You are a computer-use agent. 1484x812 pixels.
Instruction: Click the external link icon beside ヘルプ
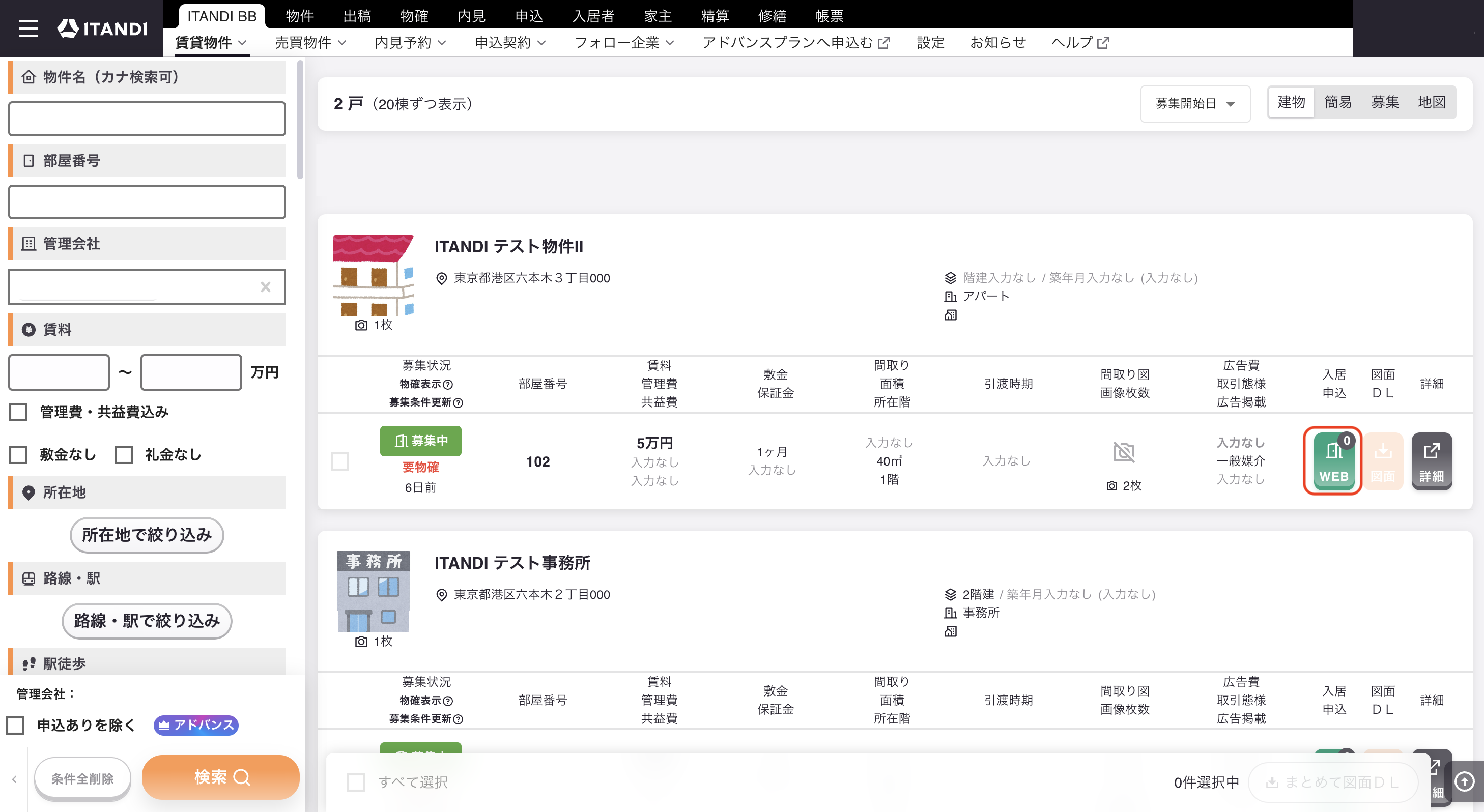point(1103,43)
